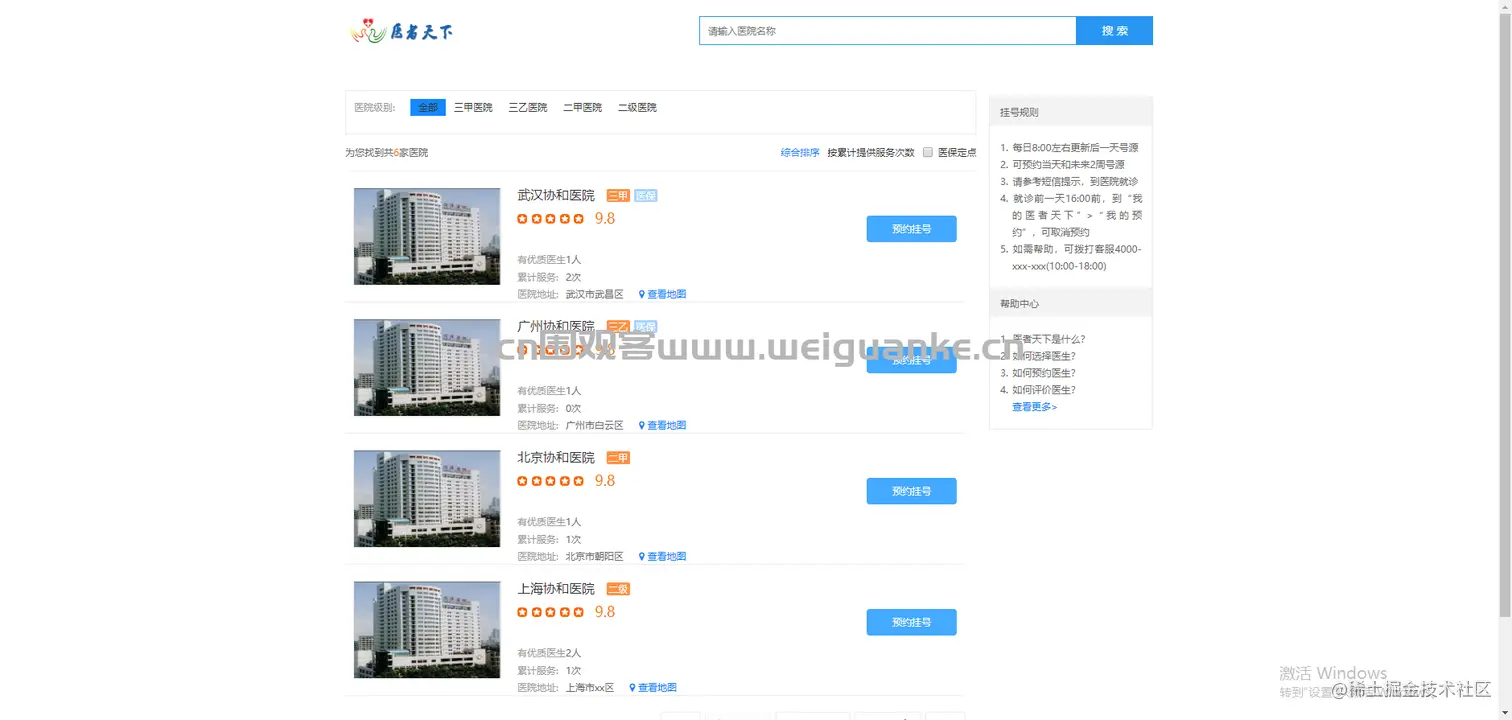
Task: Open the 广州协和医院 building photo
Action: tap(427, 367)
